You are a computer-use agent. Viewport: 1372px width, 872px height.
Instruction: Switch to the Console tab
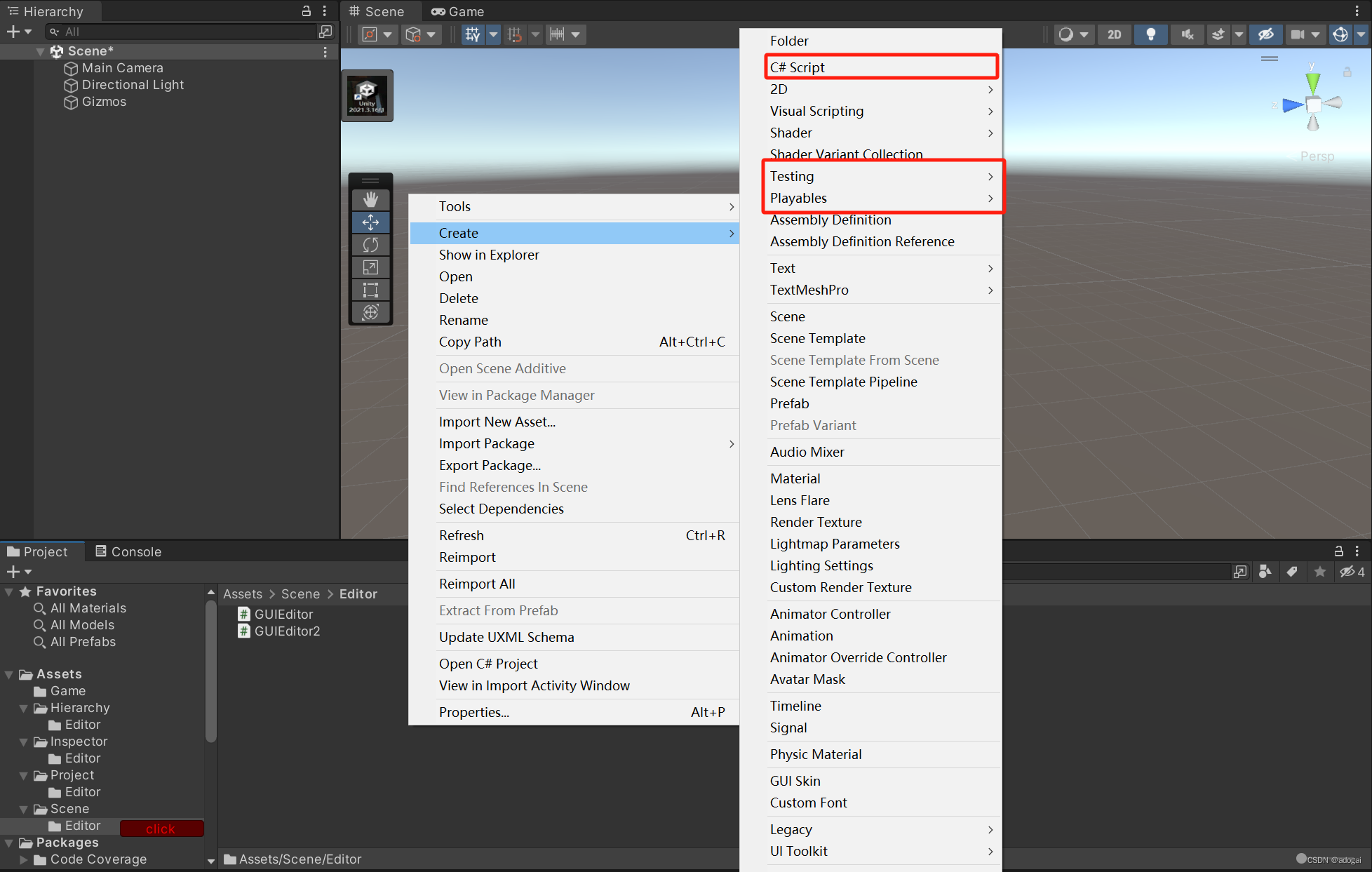point(129,551)
